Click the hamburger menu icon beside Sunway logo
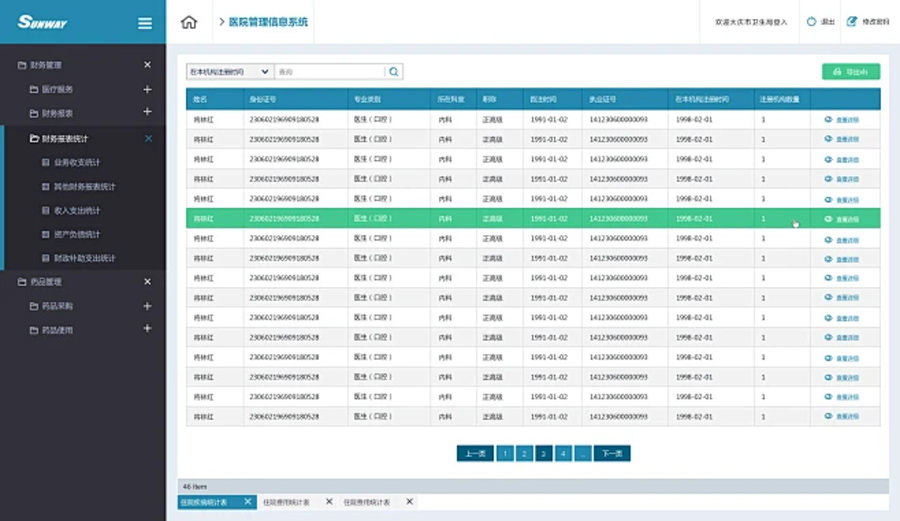900x521 pixels. pyautogui.click(x=145, y=23)
